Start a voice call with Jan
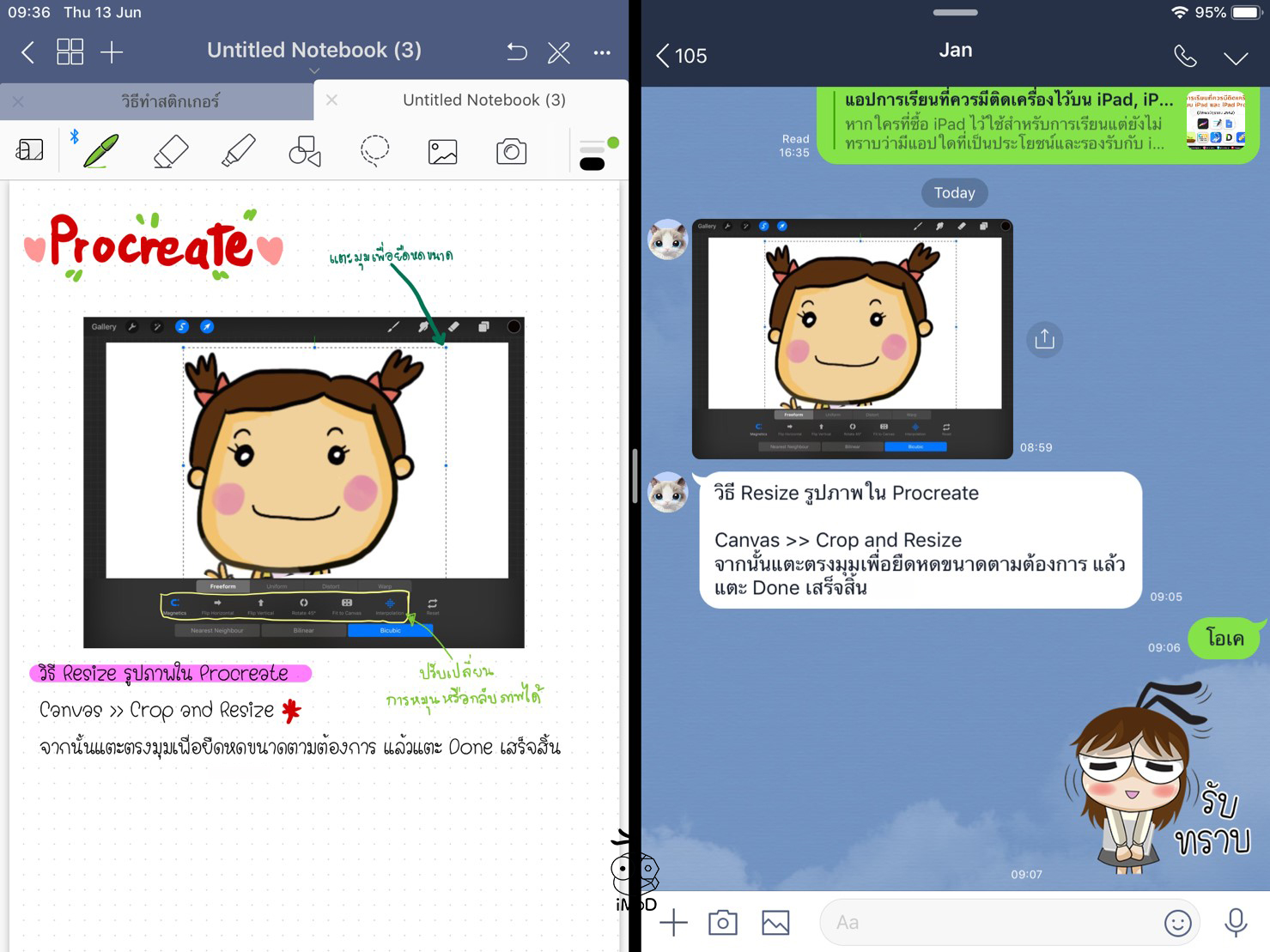 1185,57
